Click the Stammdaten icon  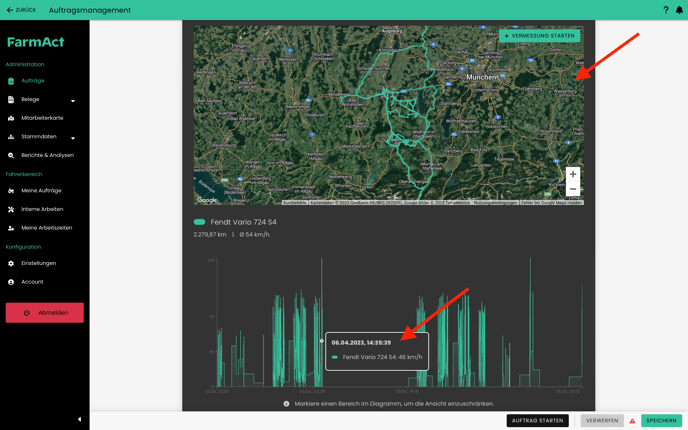click(x=11, y=137)
